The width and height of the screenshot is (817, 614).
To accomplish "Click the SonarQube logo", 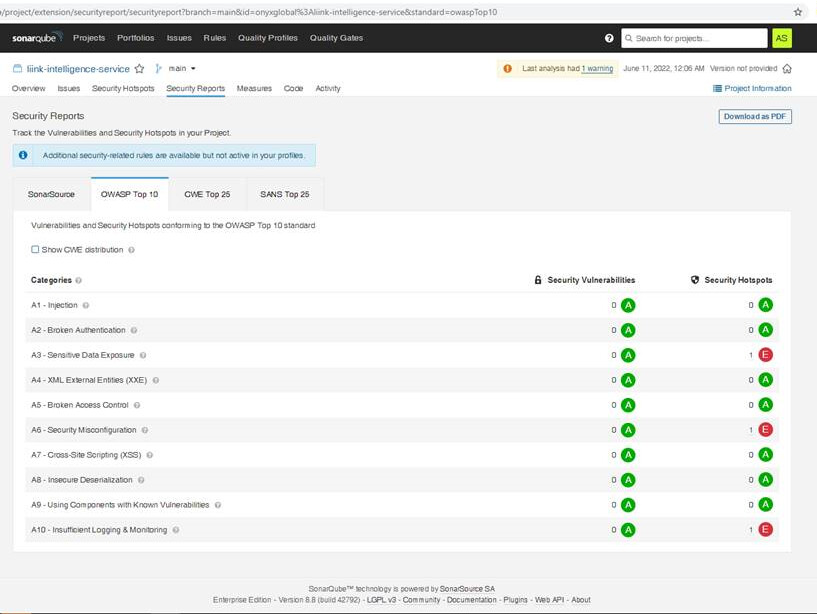I will [37, 38].
